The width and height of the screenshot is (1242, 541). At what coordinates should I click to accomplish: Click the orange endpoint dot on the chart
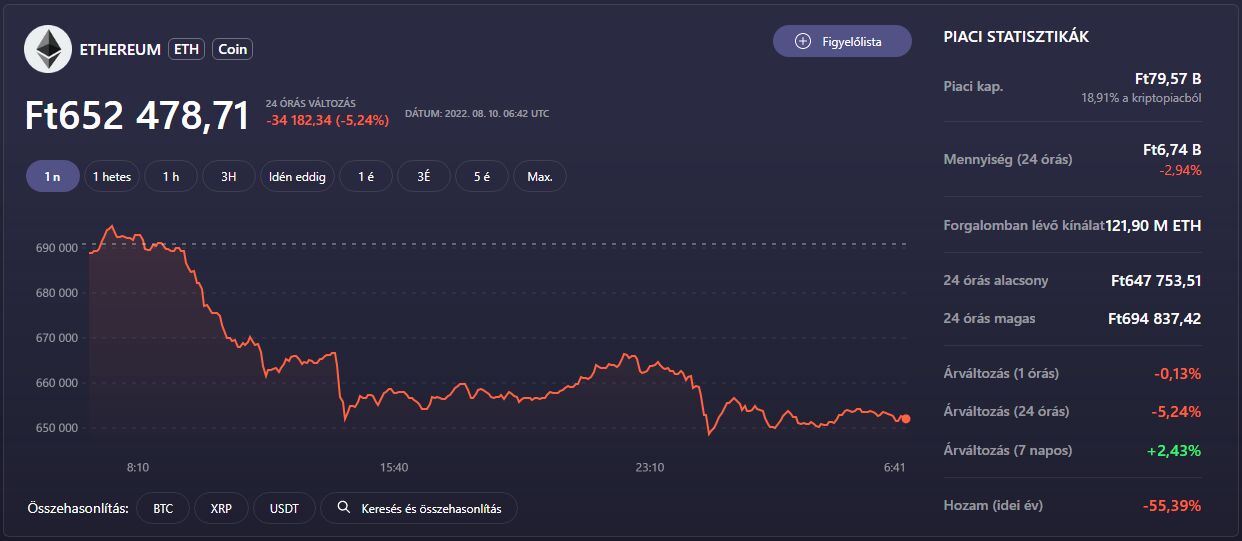[906, 419]
